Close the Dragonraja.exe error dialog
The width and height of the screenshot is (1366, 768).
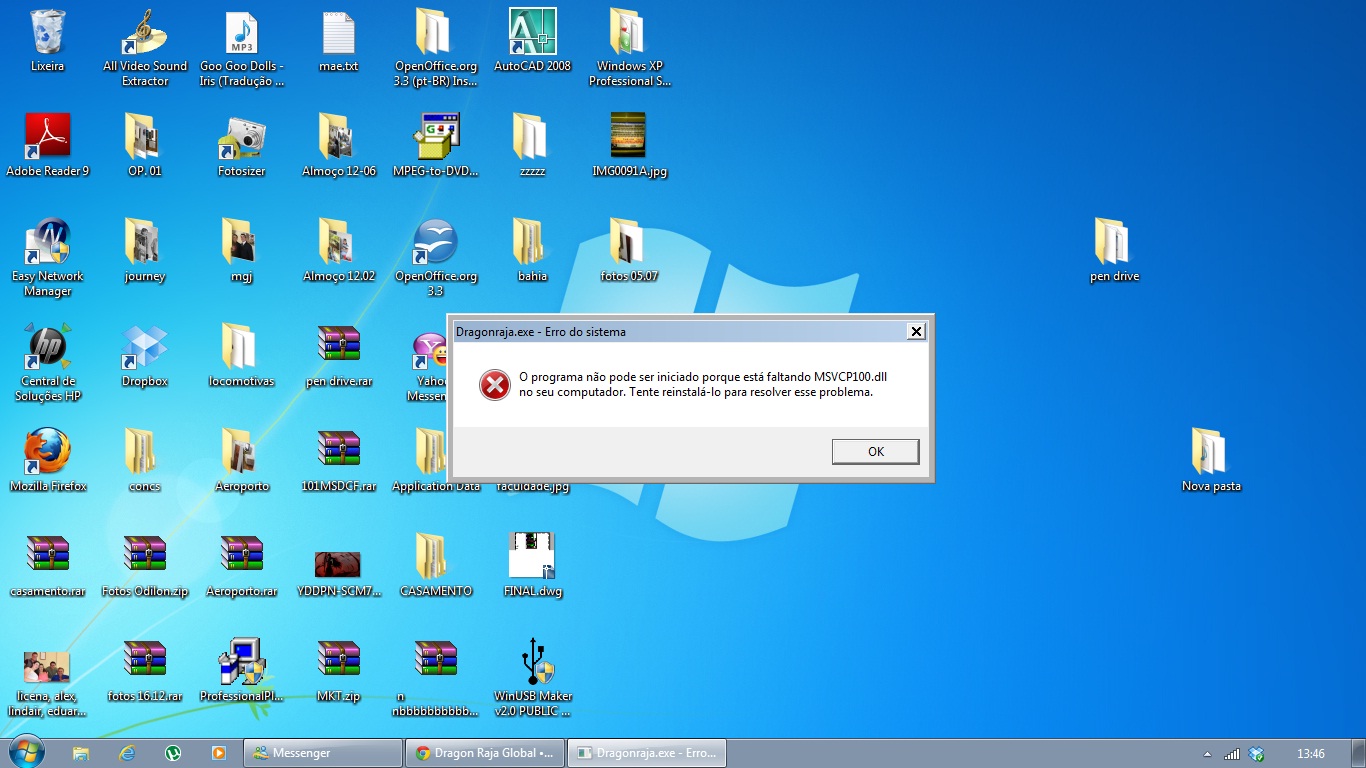point(915,331)
